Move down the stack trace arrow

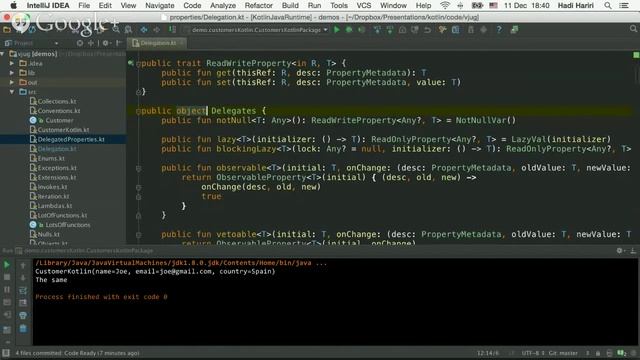[x=23, y=278]
